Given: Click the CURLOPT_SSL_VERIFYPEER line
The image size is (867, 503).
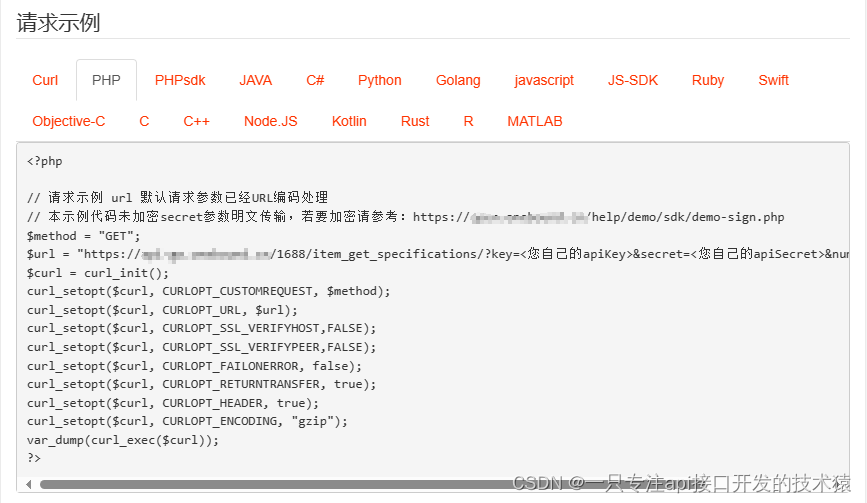Looking at the screenshot, I should tap(201, 347).
